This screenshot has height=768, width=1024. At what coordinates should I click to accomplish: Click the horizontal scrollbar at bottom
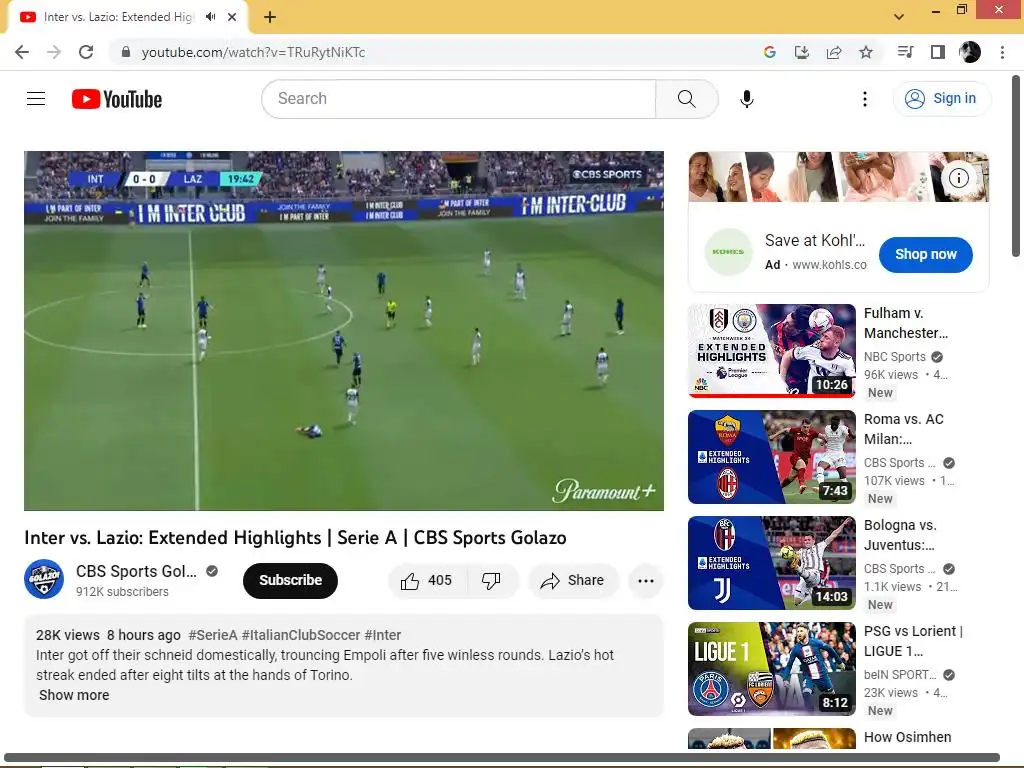[x=502, y=758]
